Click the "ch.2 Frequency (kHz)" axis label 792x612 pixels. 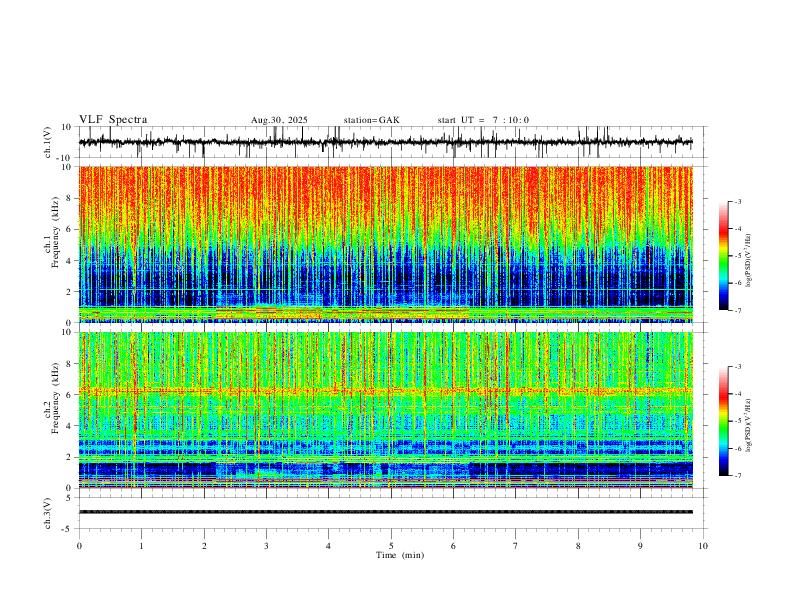click(52, 398)
